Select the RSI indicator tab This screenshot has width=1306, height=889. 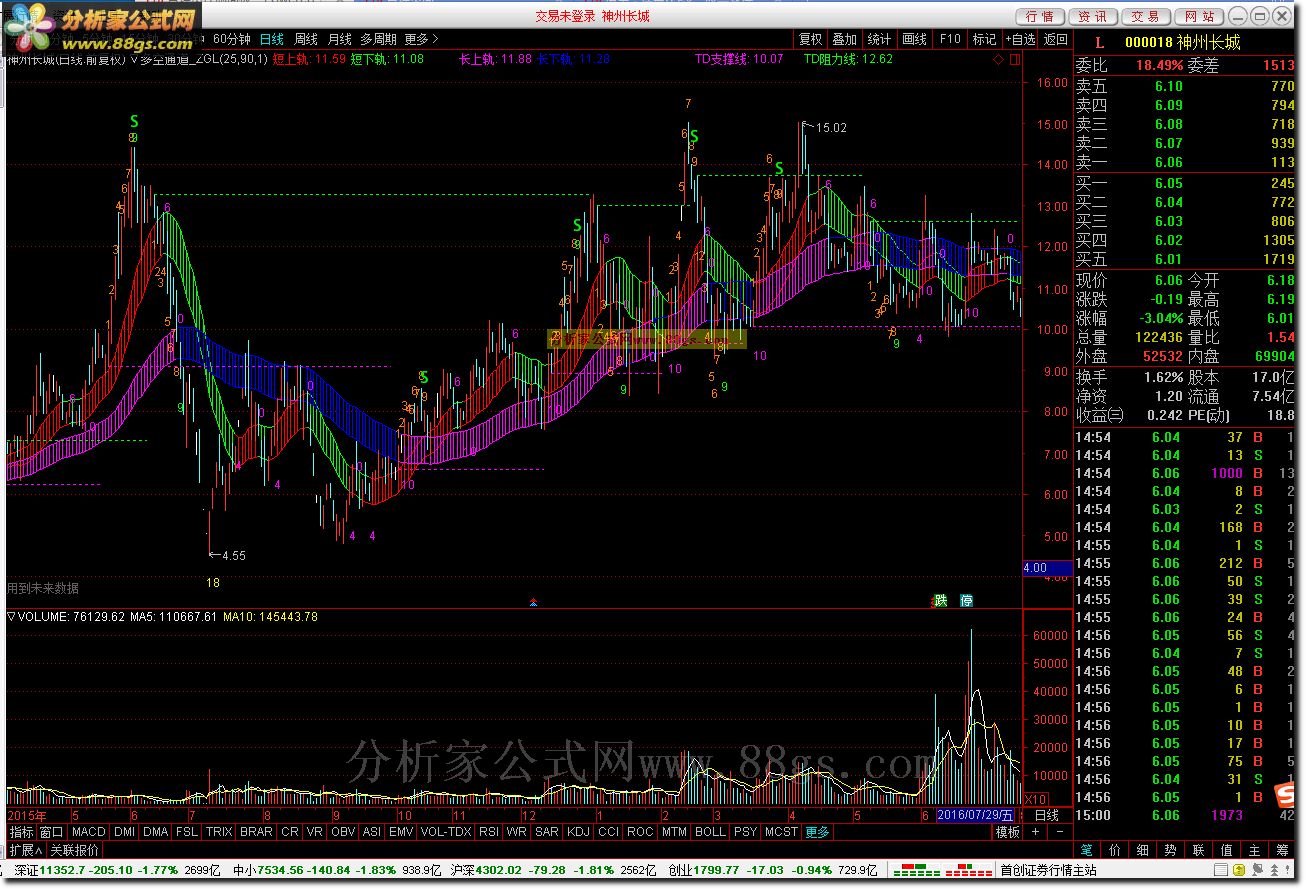point(489,832)
